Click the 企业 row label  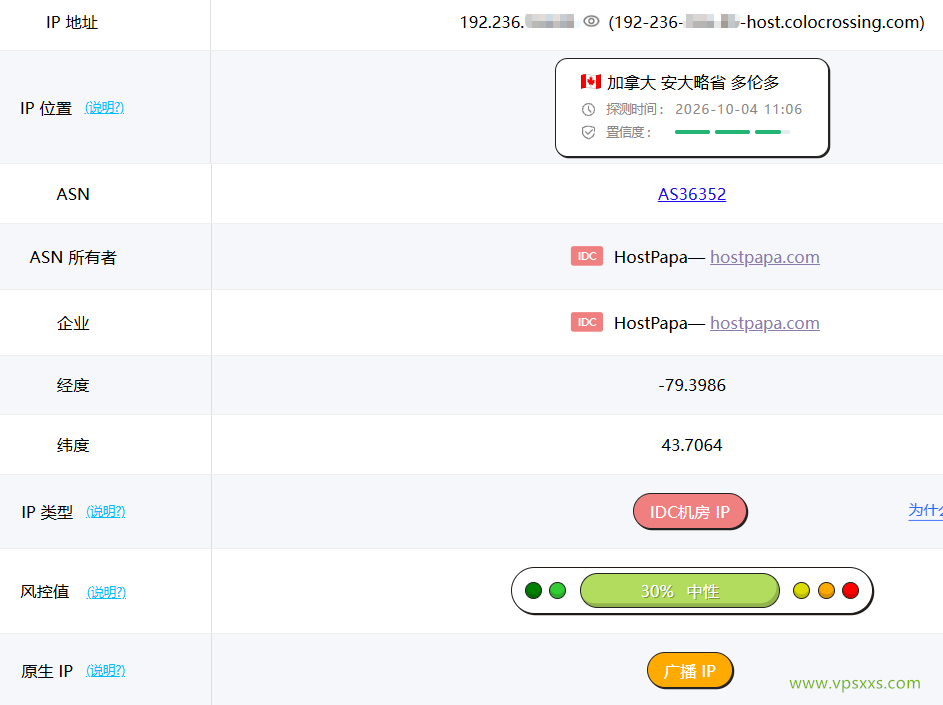[x=73, y=324]
